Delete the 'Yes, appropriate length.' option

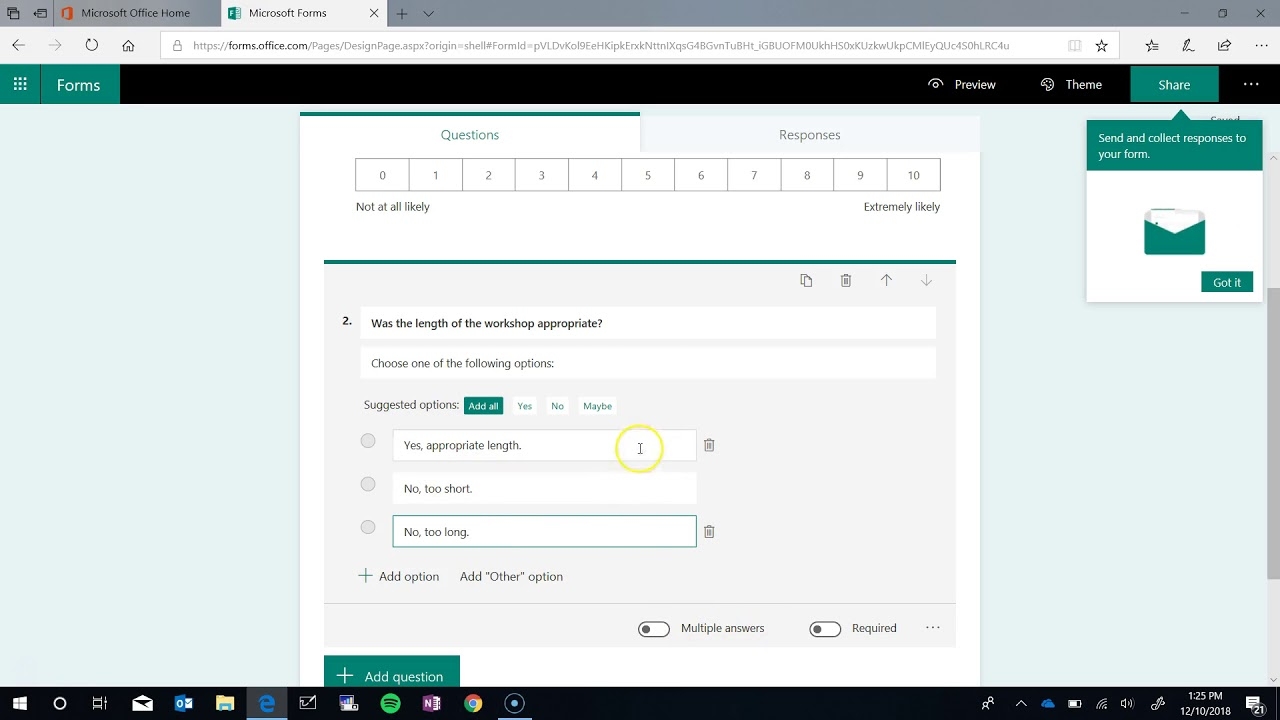(709, 445)
